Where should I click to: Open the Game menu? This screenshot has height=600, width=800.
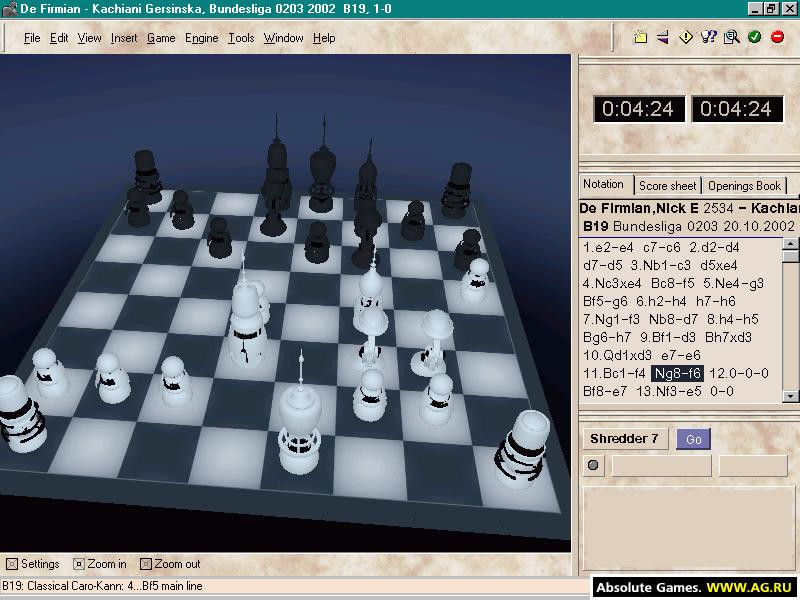click(x=161, y=38)
